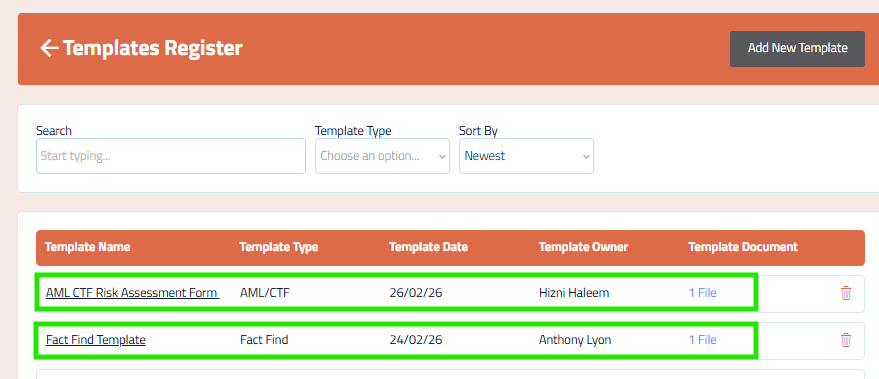
Task: Open the 1 File link for Fact Find row
Action: [x=702, y=340]
